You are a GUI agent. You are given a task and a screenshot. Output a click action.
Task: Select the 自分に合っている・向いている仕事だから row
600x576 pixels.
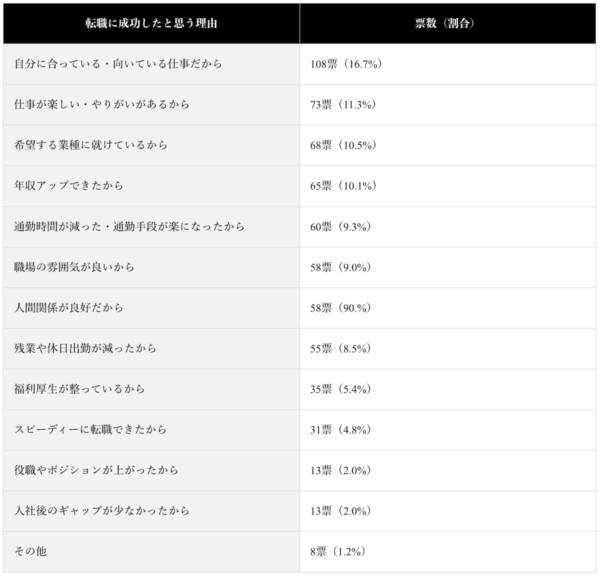(300, 64)
